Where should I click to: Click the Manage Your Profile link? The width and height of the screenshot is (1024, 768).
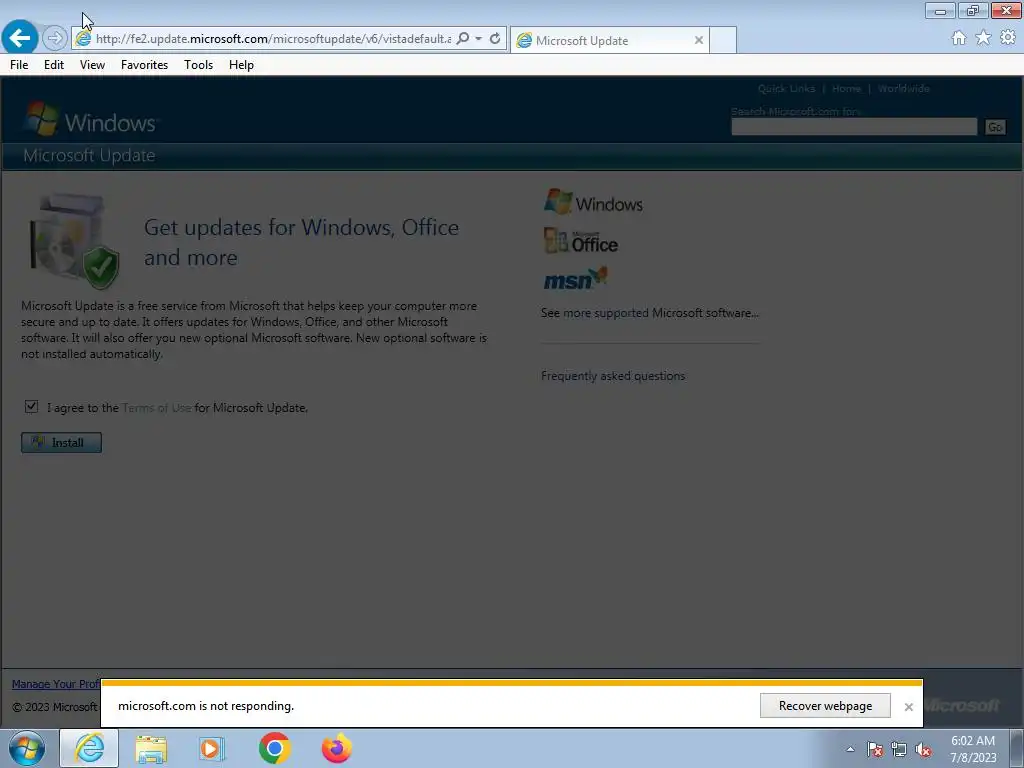click(56, 684)
